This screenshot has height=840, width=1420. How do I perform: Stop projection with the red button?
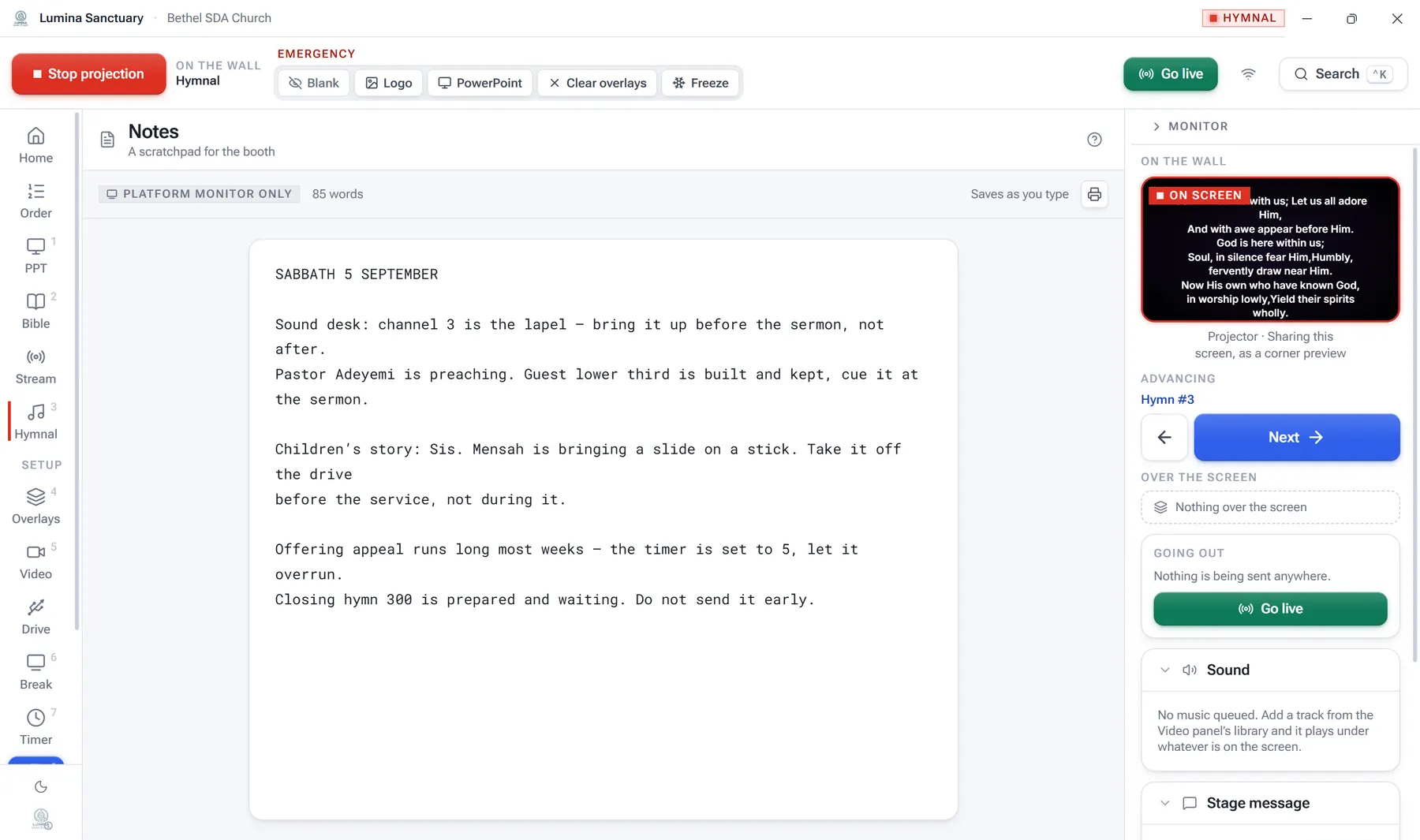[x=88, y=74]
